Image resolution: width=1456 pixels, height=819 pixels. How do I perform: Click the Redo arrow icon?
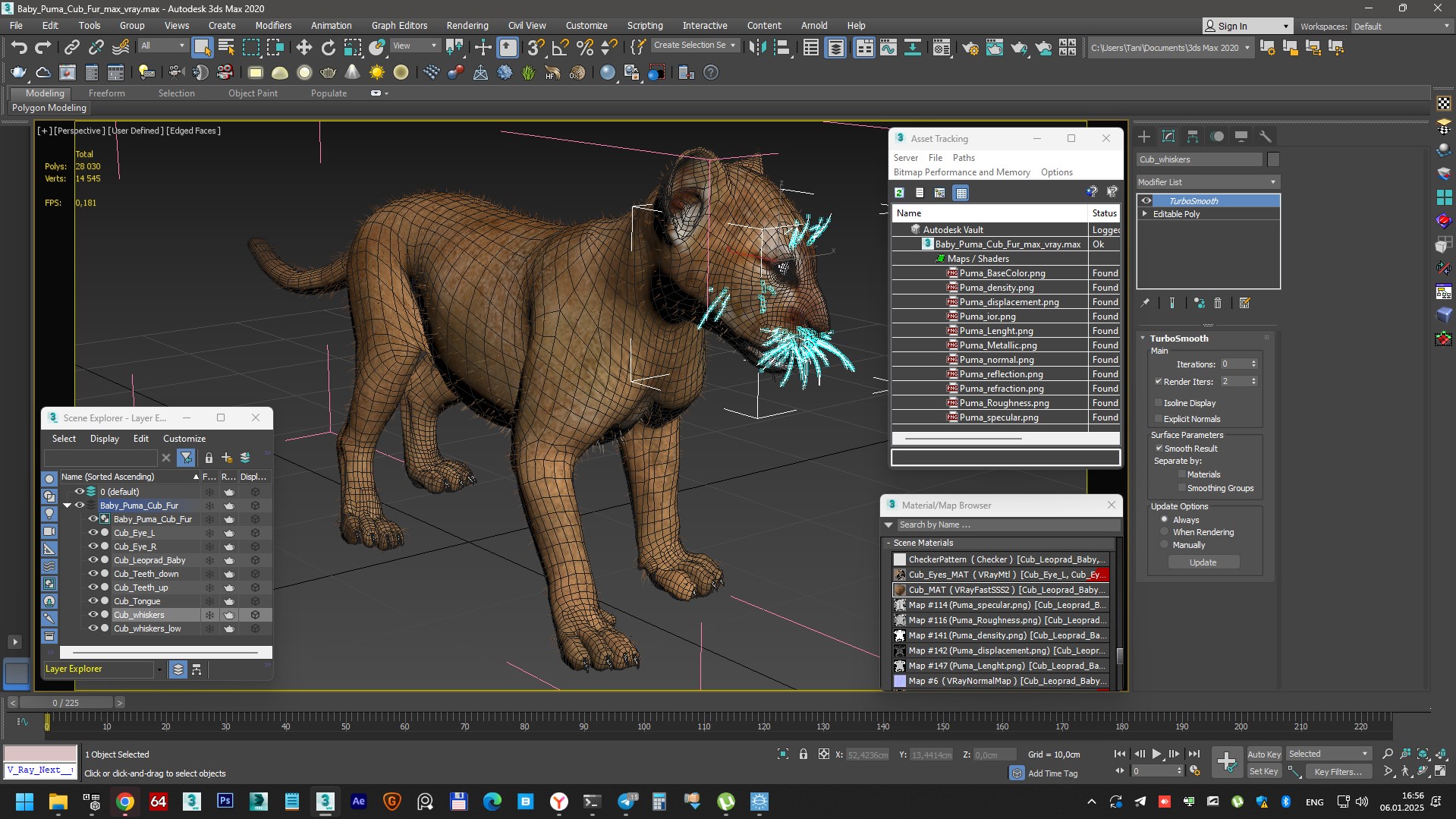[x=42, y=48]
